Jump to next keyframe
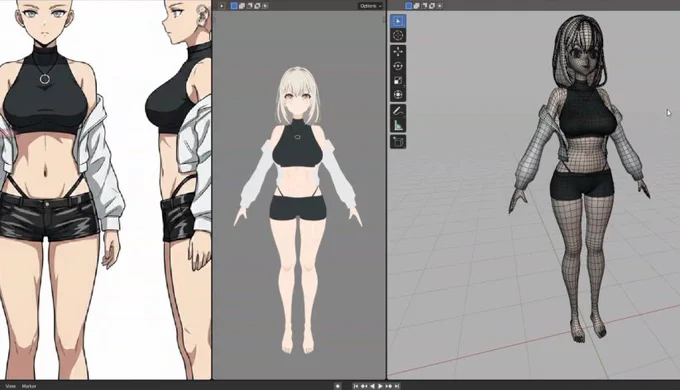 (389, 386)
